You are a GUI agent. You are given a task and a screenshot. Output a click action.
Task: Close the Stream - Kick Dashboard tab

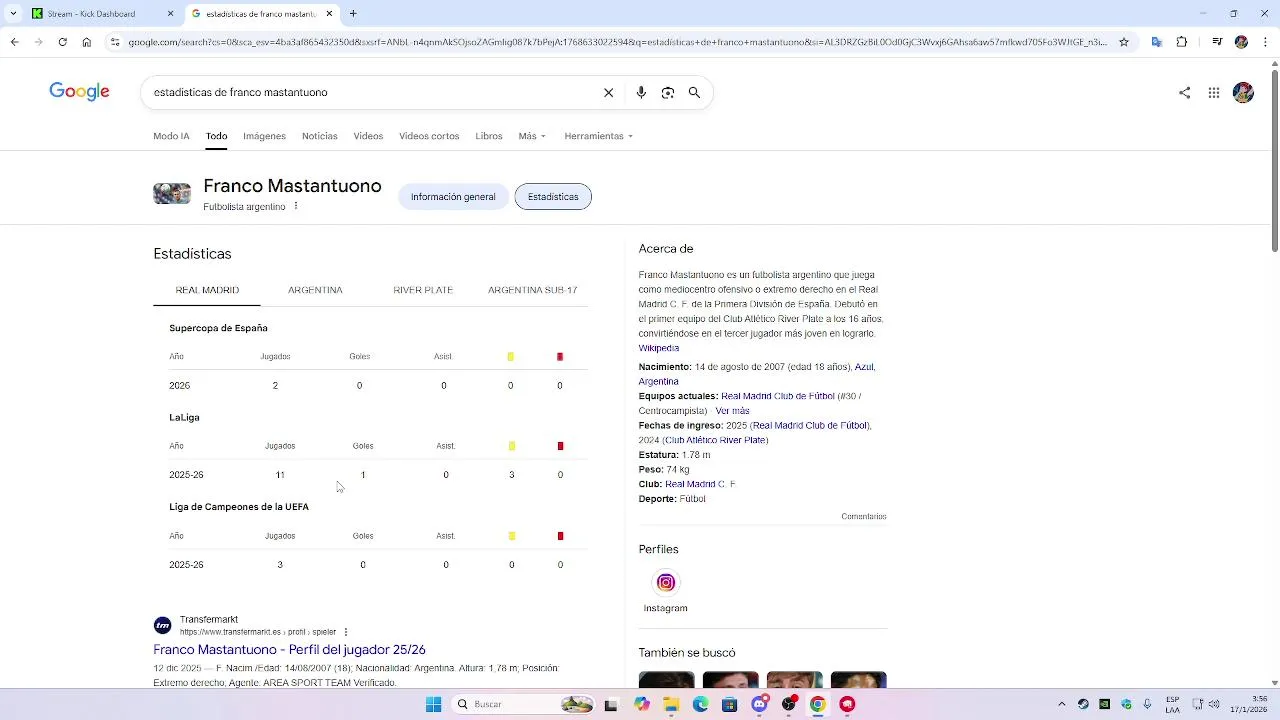click(x=170, y=14)
